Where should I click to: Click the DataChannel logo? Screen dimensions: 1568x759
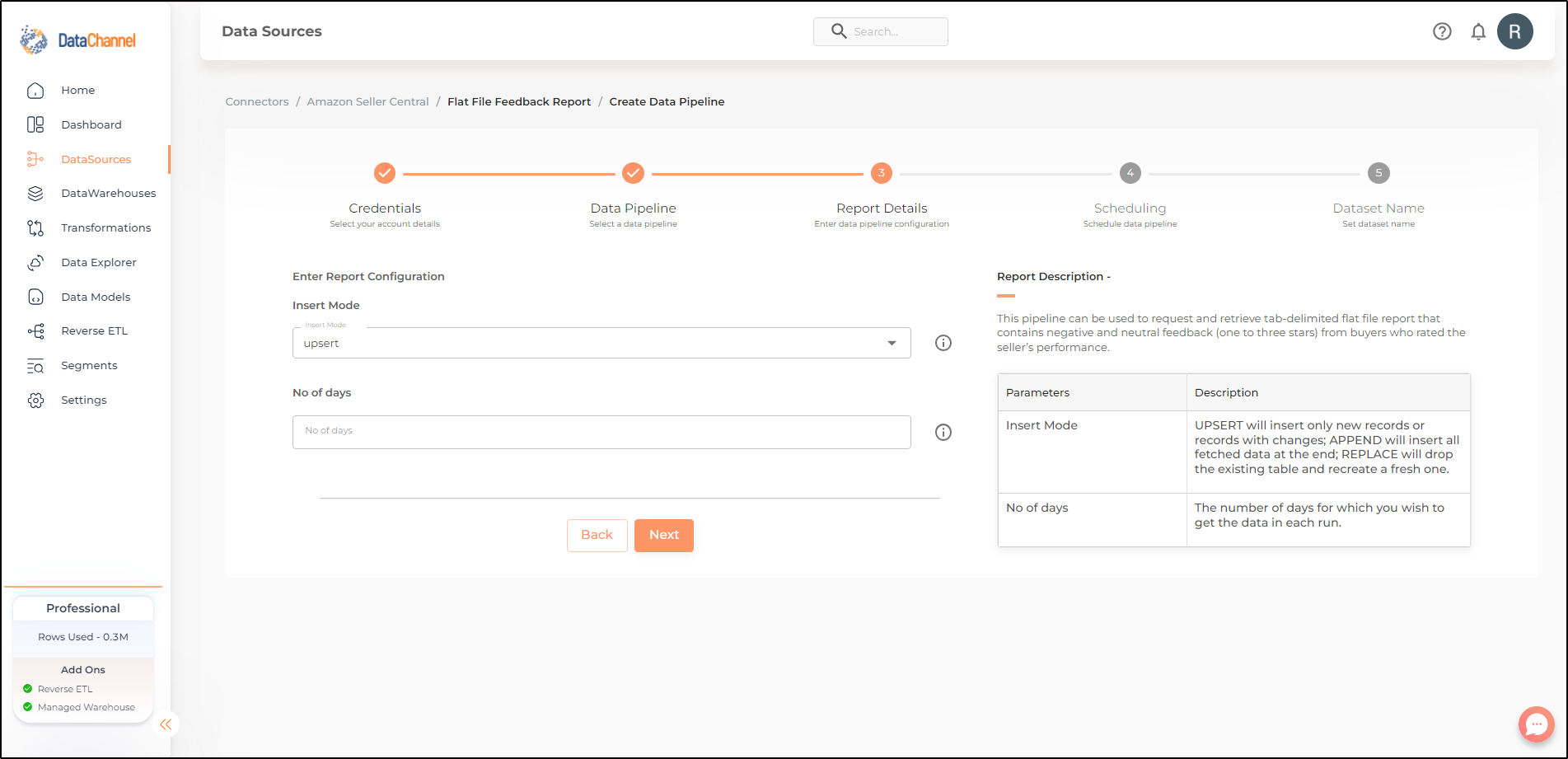coord(78,40)
